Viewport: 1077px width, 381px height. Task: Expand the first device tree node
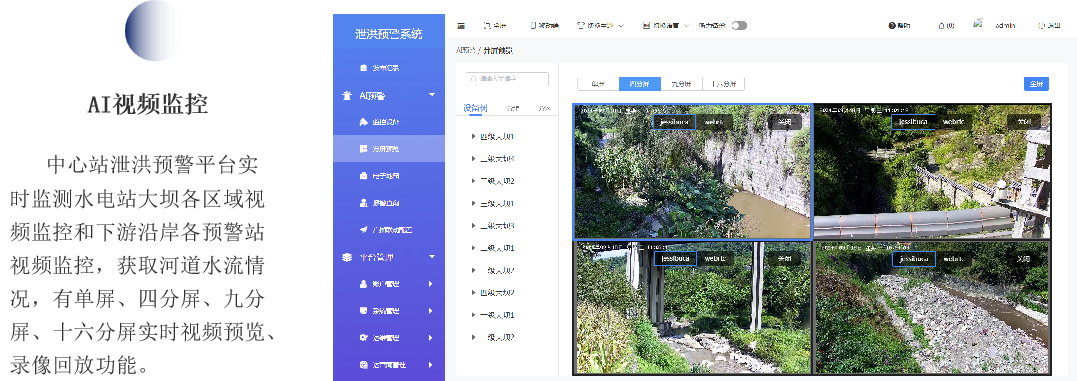pos(473,137)
